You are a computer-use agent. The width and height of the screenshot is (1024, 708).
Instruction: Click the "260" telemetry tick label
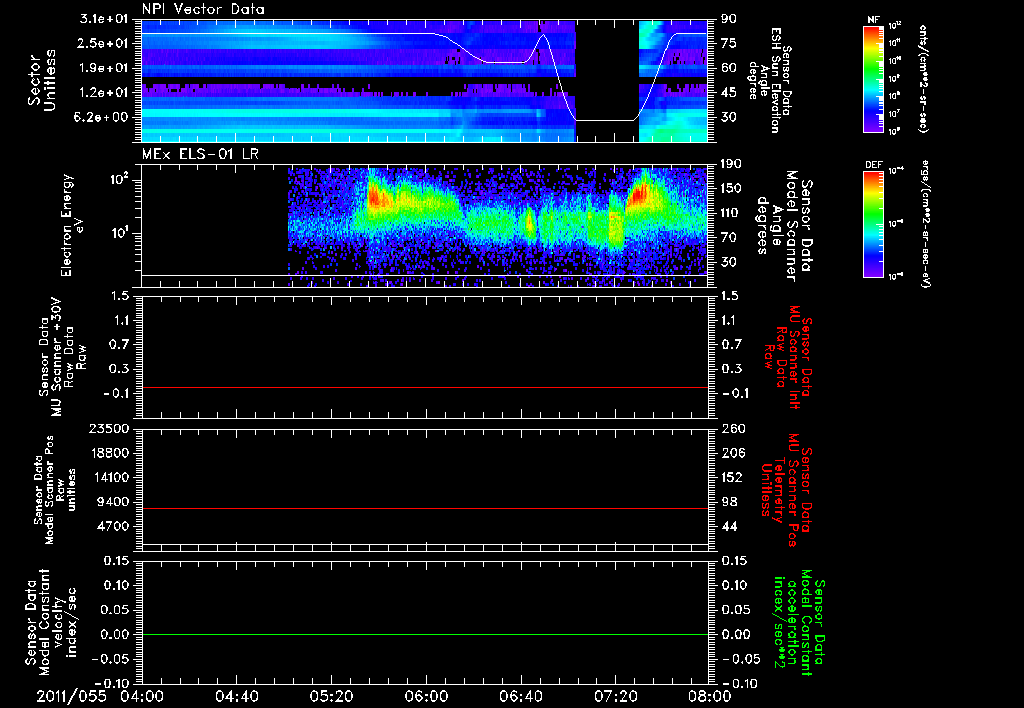(731, 428)
